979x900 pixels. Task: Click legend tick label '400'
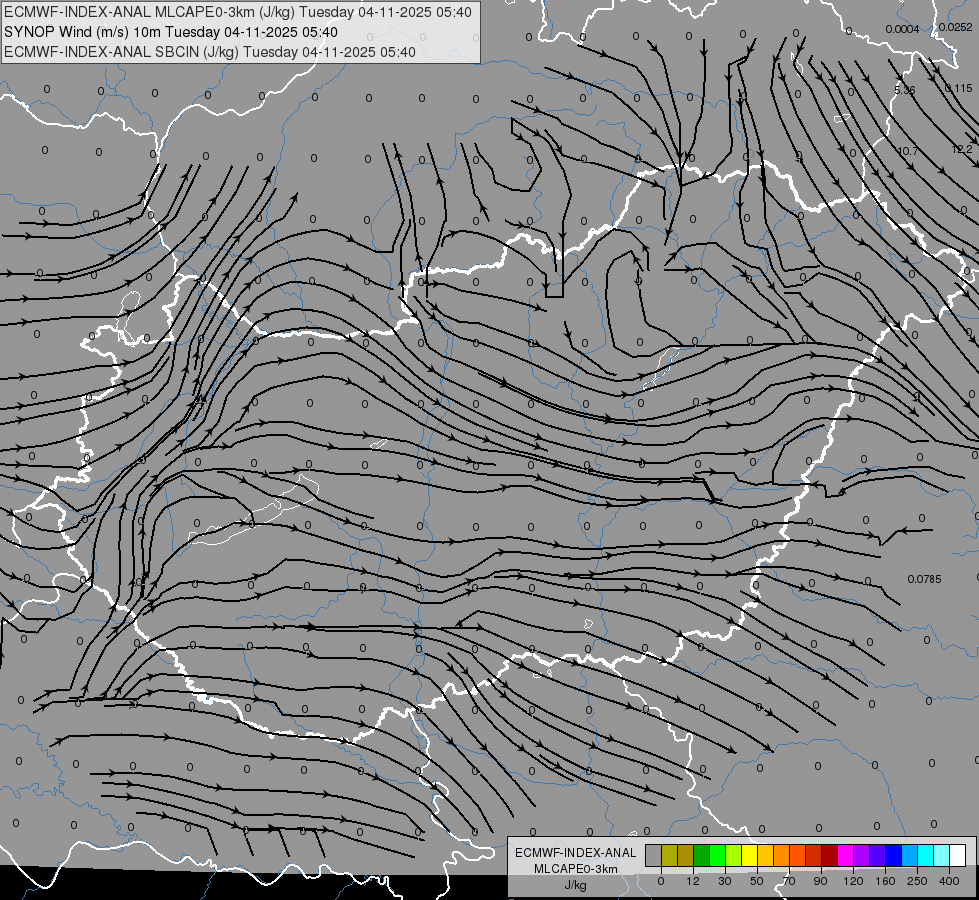point(949,881)
